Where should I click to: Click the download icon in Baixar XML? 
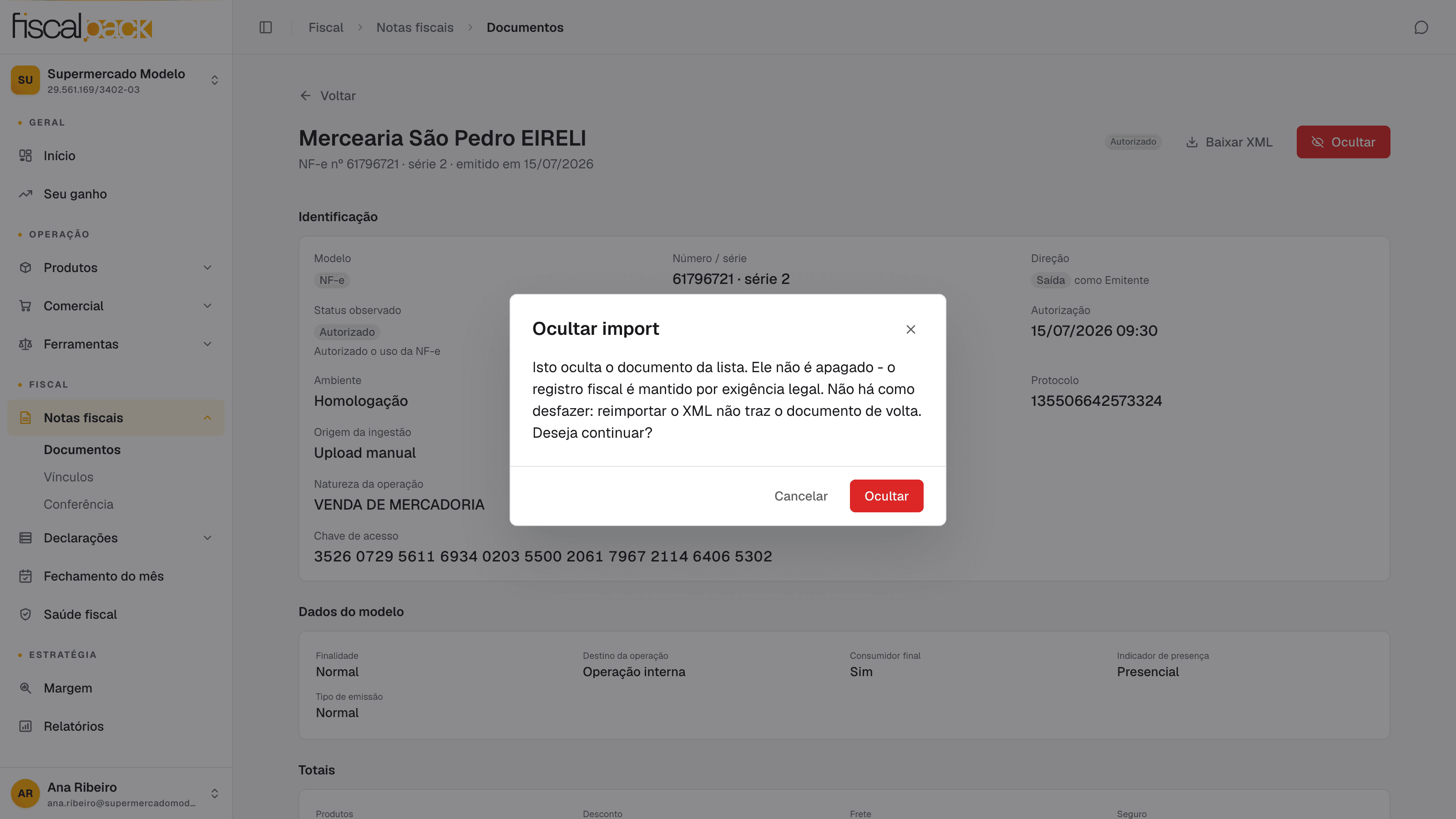click(1192, 142)
